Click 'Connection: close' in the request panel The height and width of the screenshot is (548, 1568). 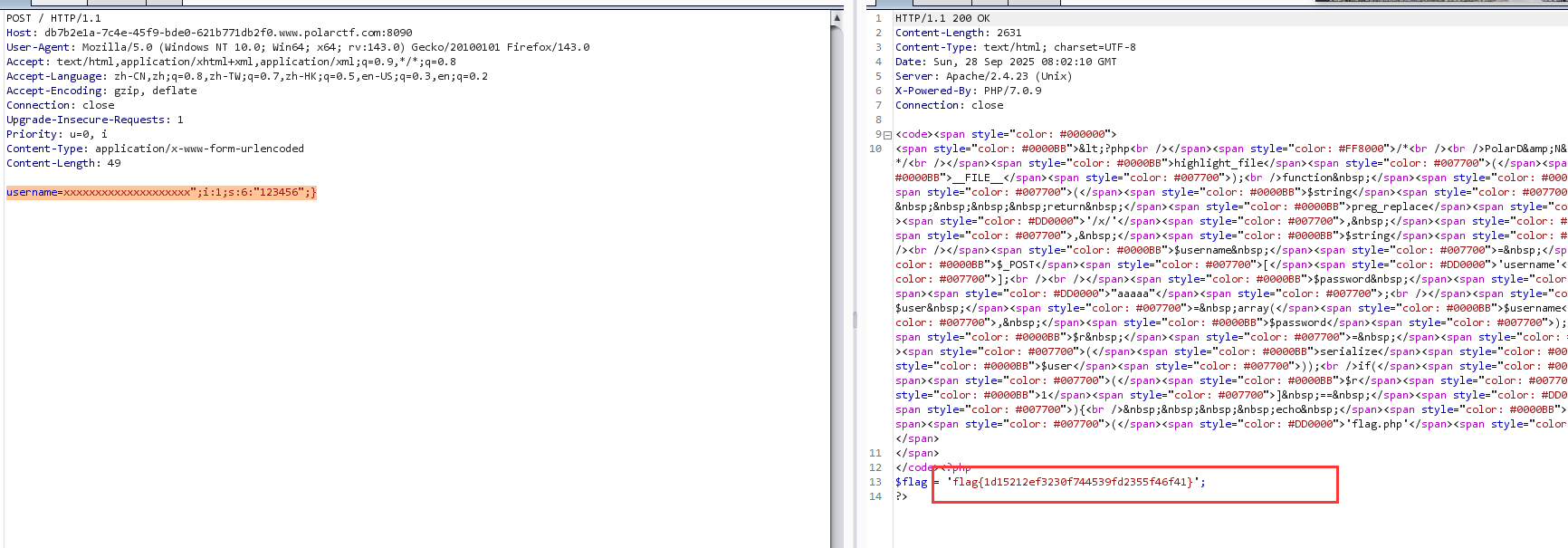(x=60, y=105)
